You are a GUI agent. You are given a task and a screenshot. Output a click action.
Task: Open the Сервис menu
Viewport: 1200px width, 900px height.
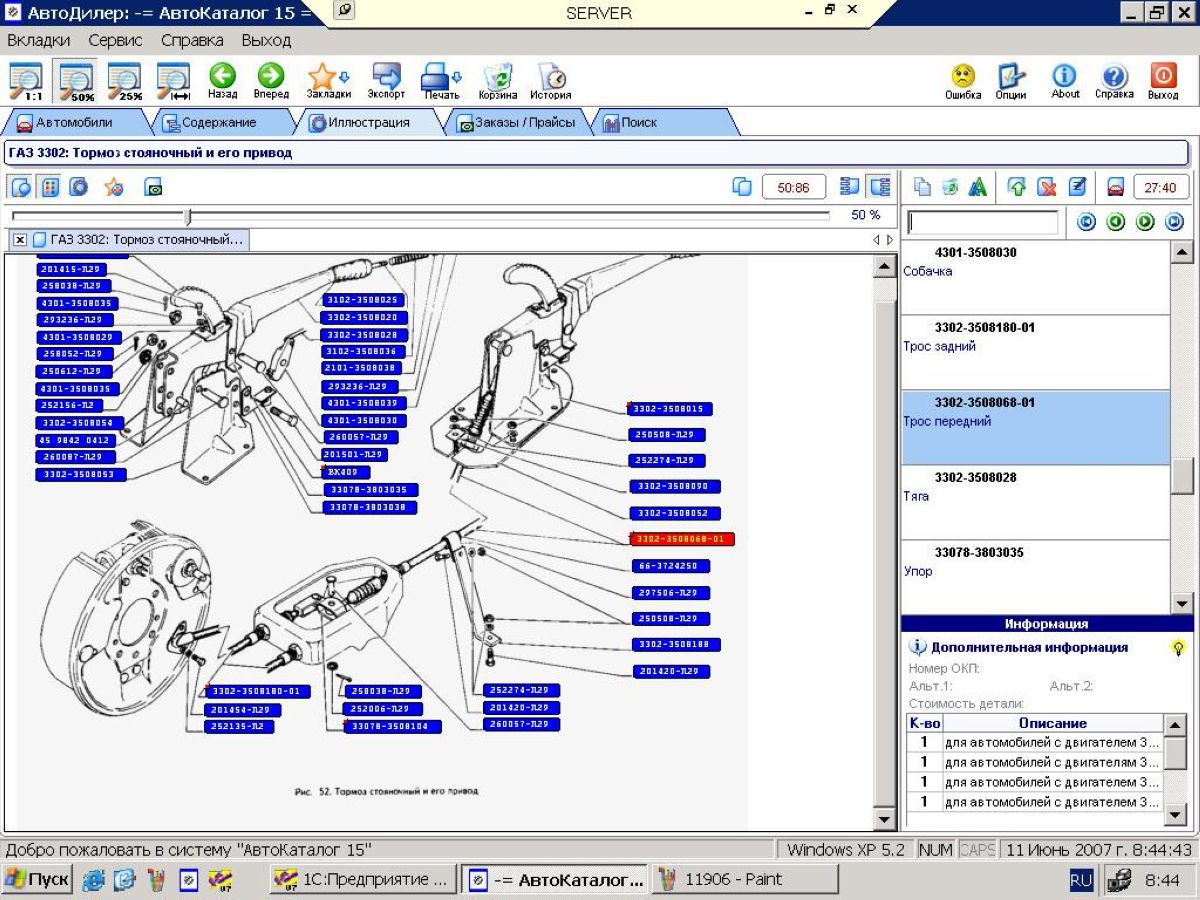115,41
